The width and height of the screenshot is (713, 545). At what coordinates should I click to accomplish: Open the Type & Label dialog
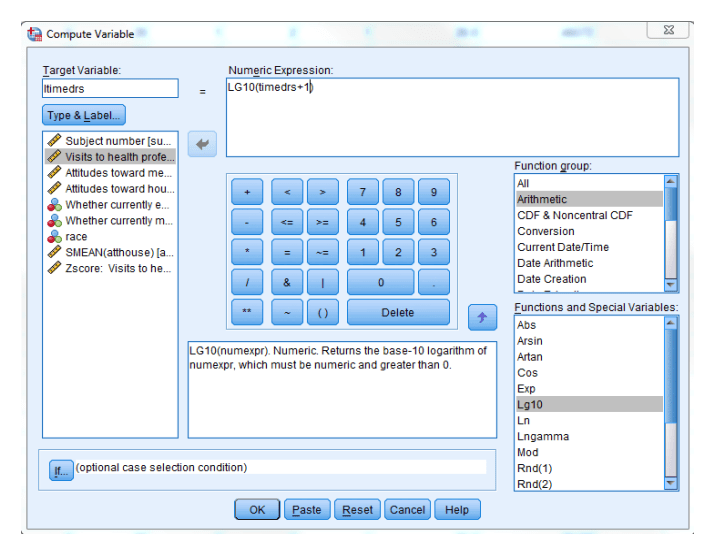[83, 115]
